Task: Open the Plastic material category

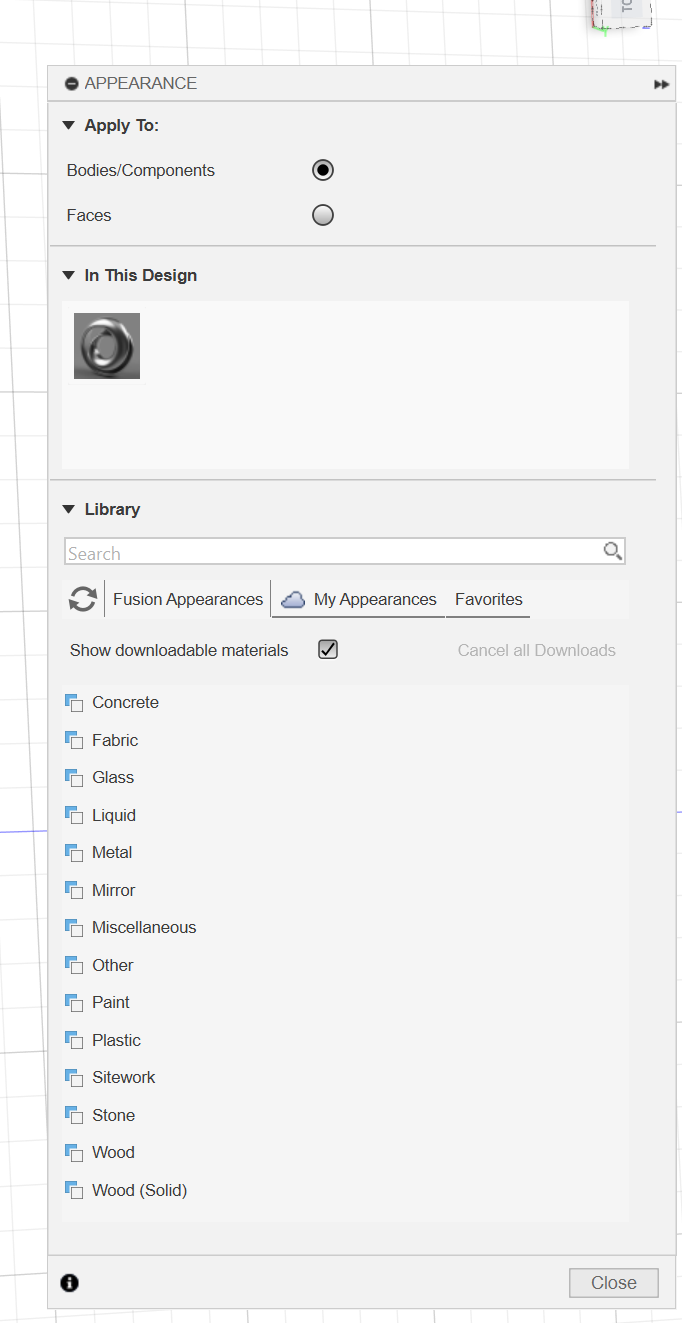Action: pos(116,1040)
